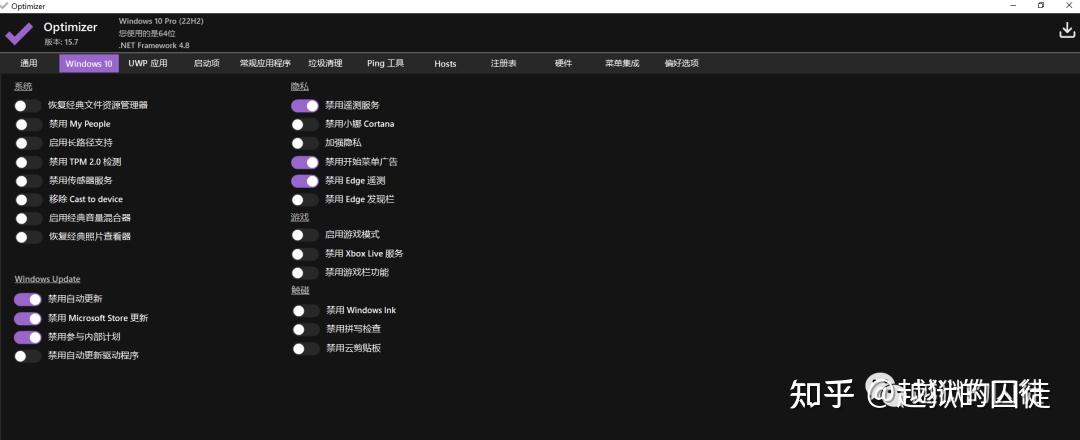Go to the 常规应用程序 tab
Screen dimensions: 1080x440
tap(265, 63)
